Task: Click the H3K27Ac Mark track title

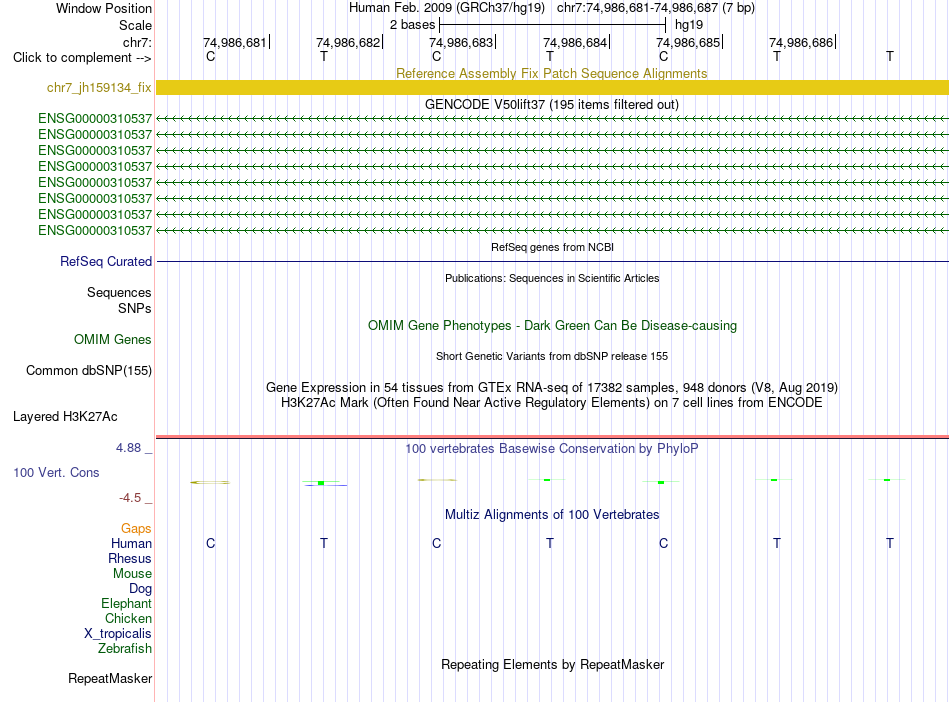Action: tap(551, 403)
